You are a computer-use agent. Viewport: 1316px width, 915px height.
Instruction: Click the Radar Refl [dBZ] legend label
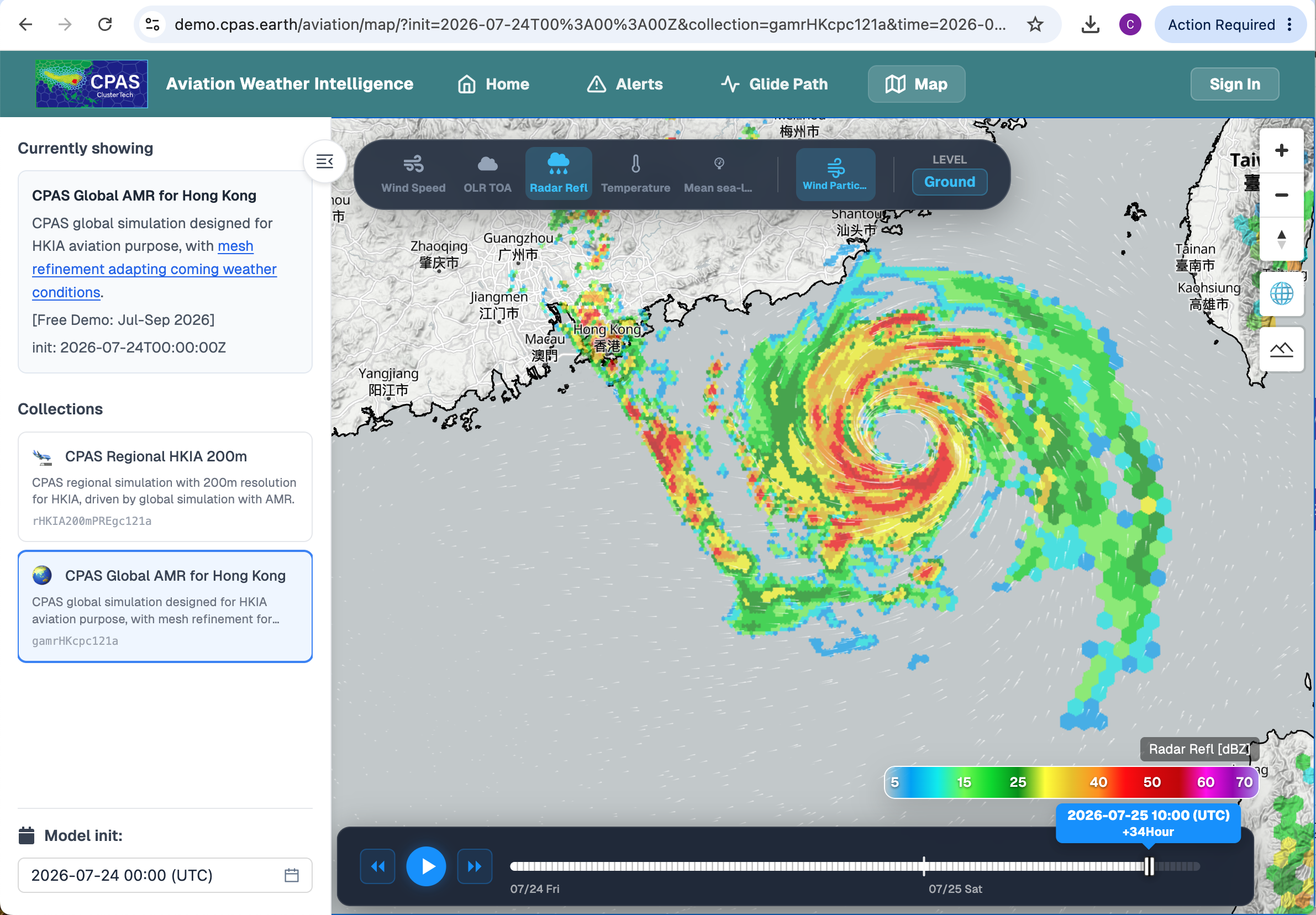pos(1199,749)
